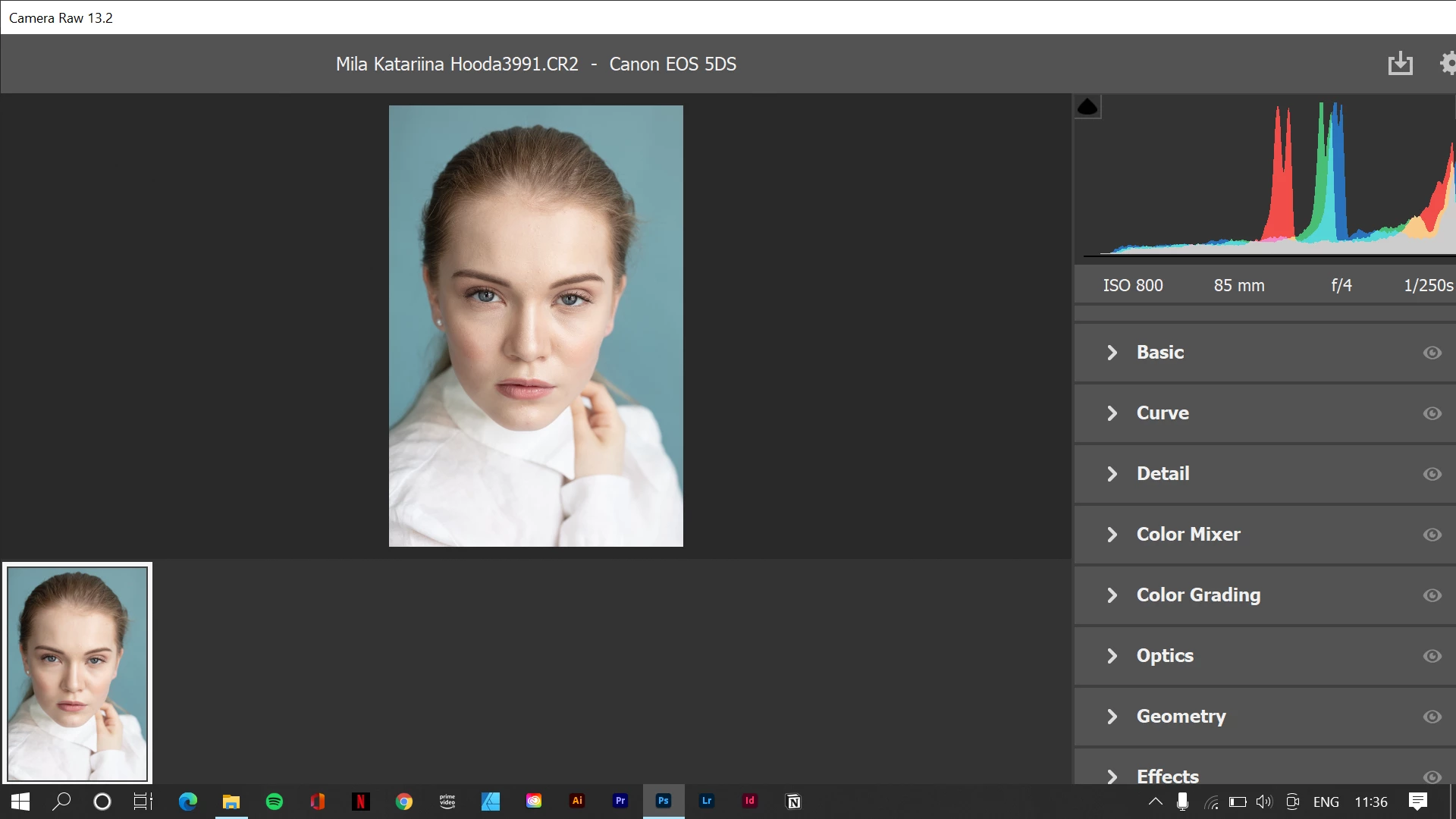Open the Windows Start menu
The width and height of the screenshot is (1456, 819).
coord(20,802)
